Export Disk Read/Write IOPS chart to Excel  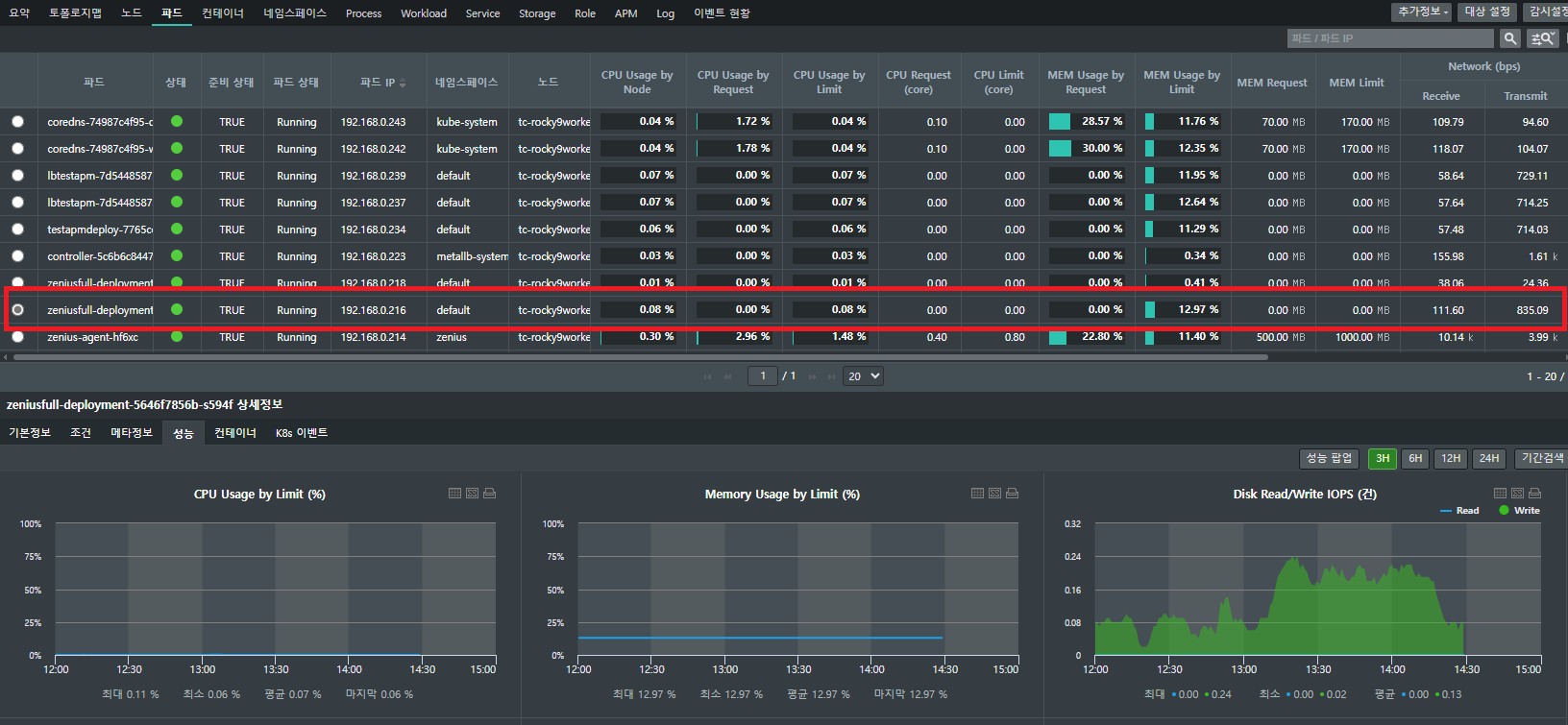1517,494
